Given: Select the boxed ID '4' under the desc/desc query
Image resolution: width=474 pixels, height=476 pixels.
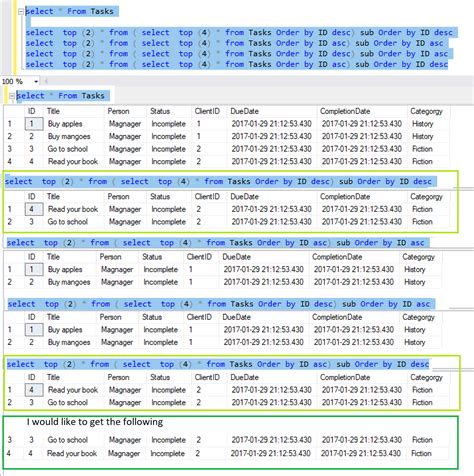Looking at the screenshot, I should [x=34, y=209].
